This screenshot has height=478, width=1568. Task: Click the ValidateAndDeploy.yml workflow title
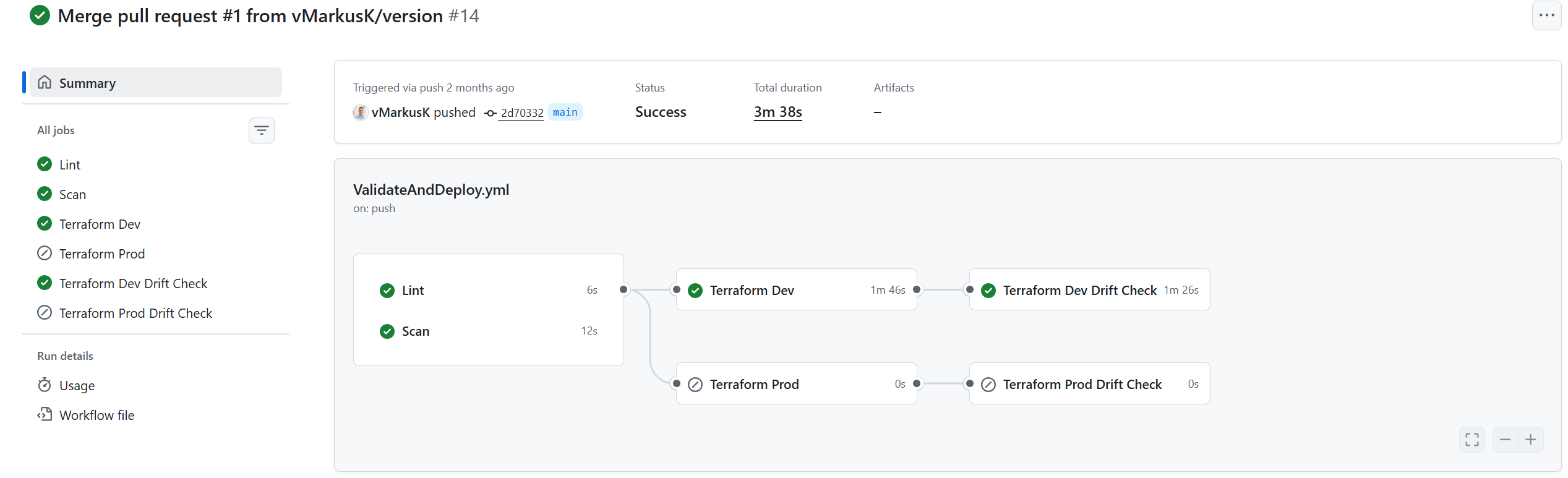pos(431,190)
